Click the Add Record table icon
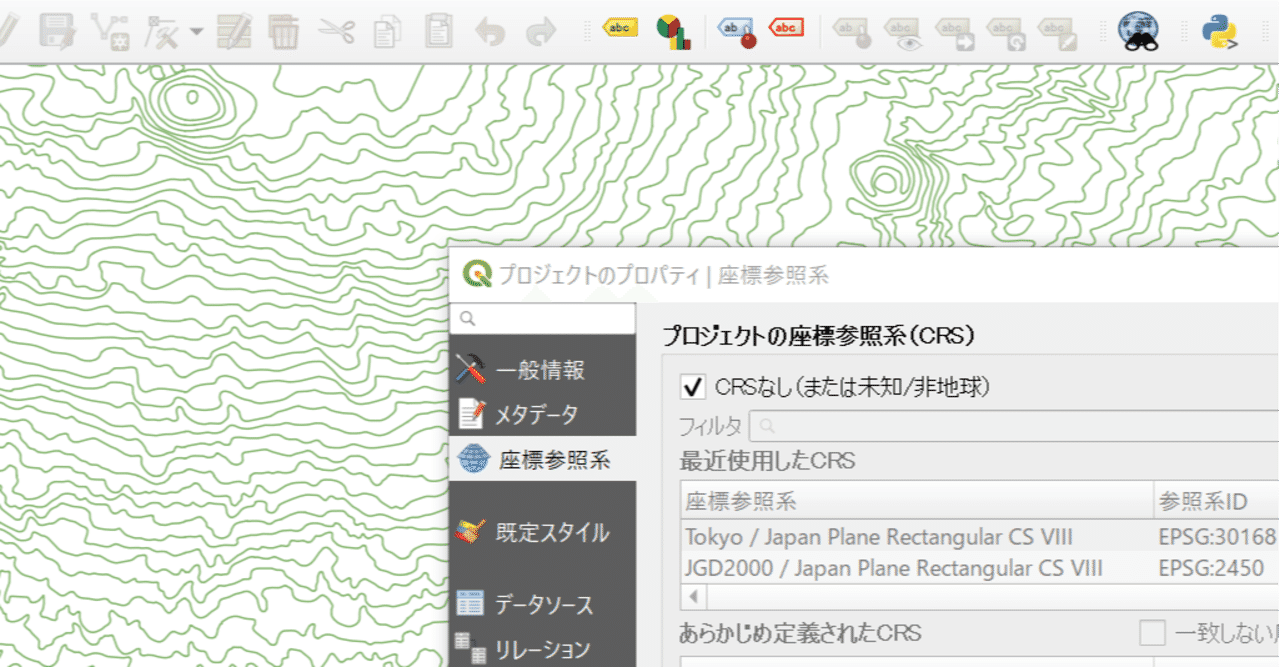 [x=234, y=31]
